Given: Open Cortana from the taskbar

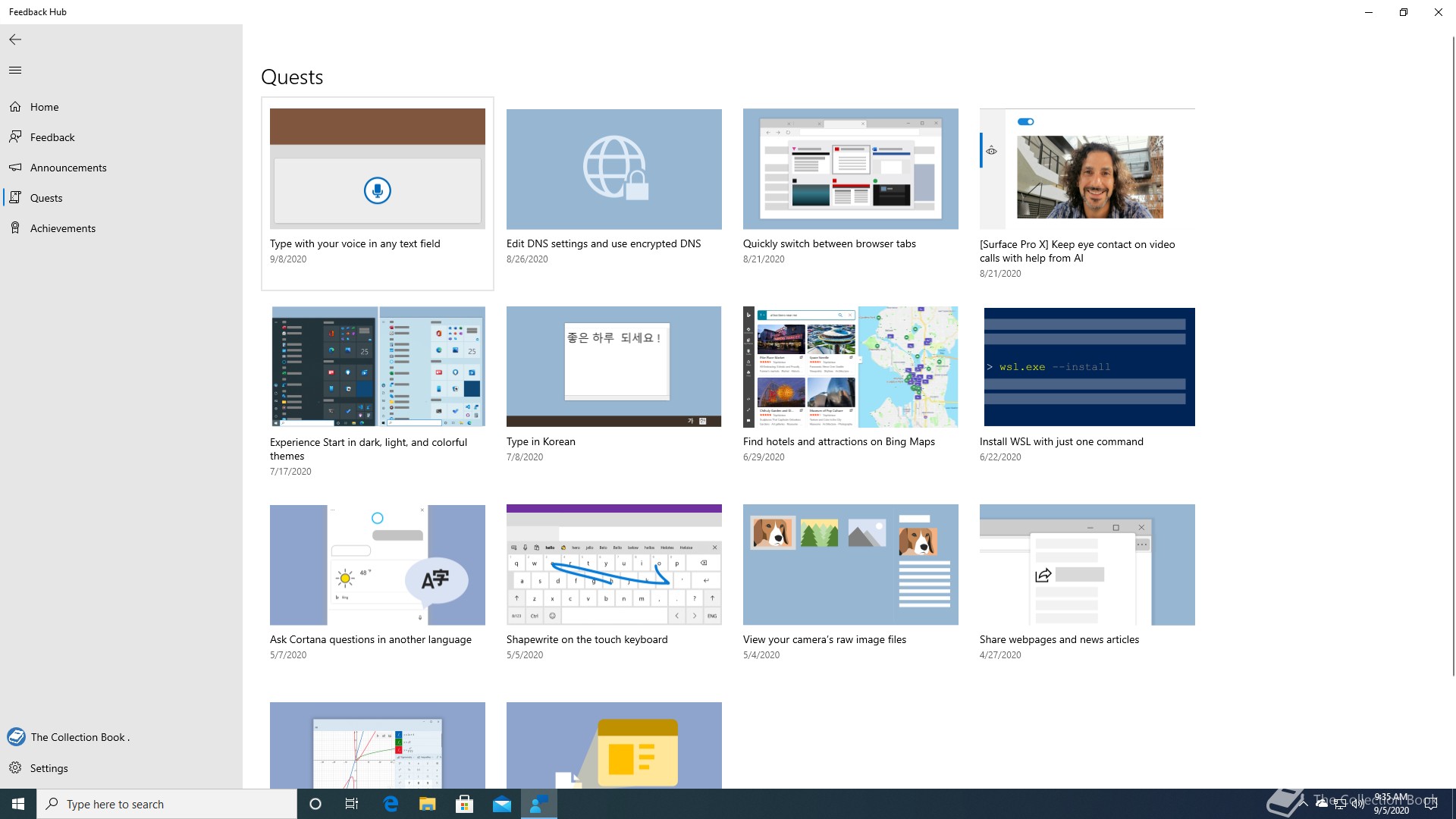Looking at the screenshot, I should pos(315,804).
